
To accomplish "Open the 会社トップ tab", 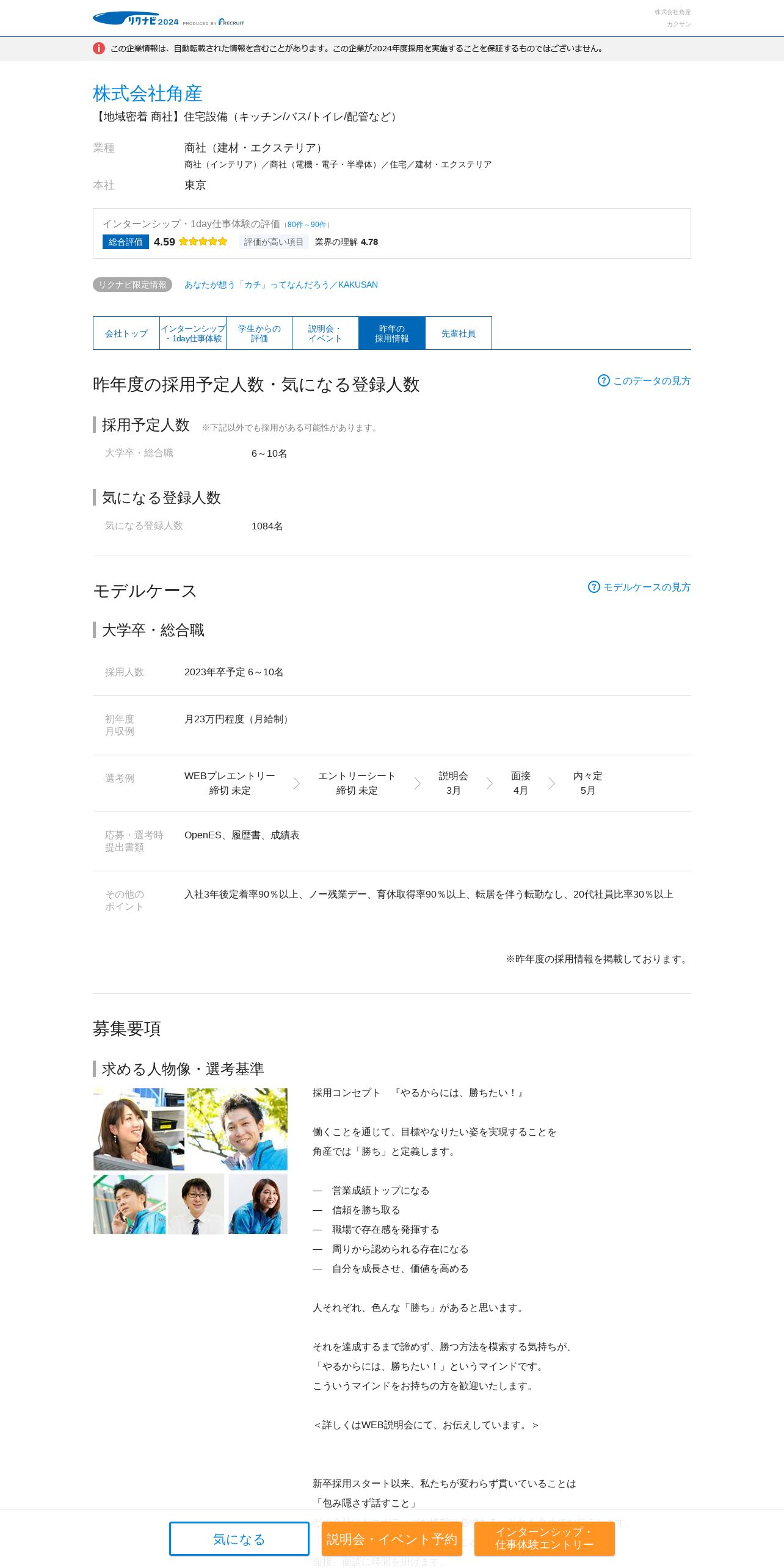I will click(x=126, y=333).
